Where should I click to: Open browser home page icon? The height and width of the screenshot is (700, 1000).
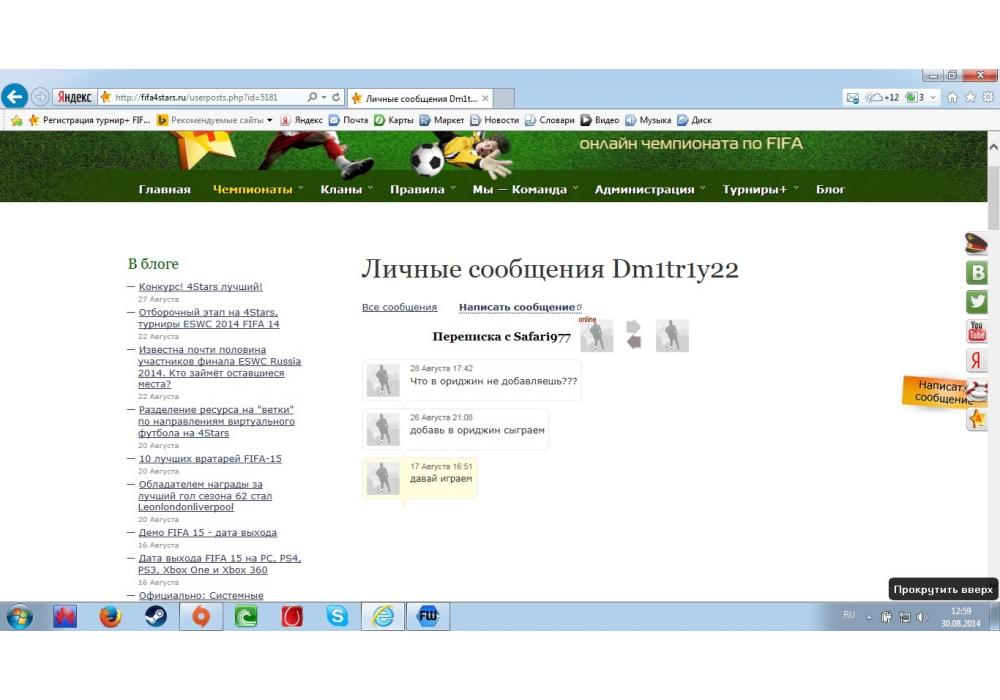pos(952,98)
